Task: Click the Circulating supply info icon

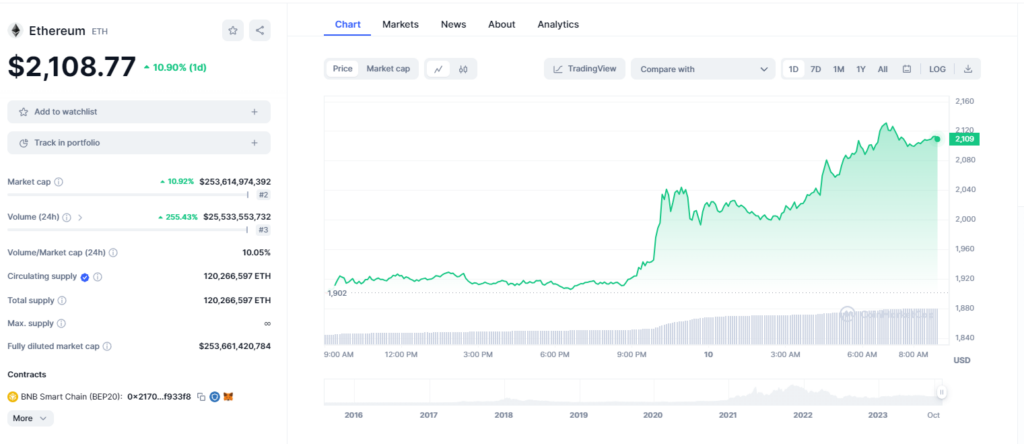Action: click(97, 277)
